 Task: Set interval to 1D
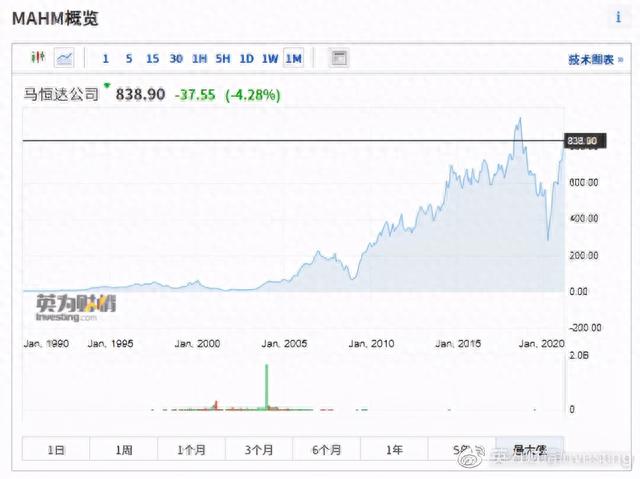(x=247, y=58)
